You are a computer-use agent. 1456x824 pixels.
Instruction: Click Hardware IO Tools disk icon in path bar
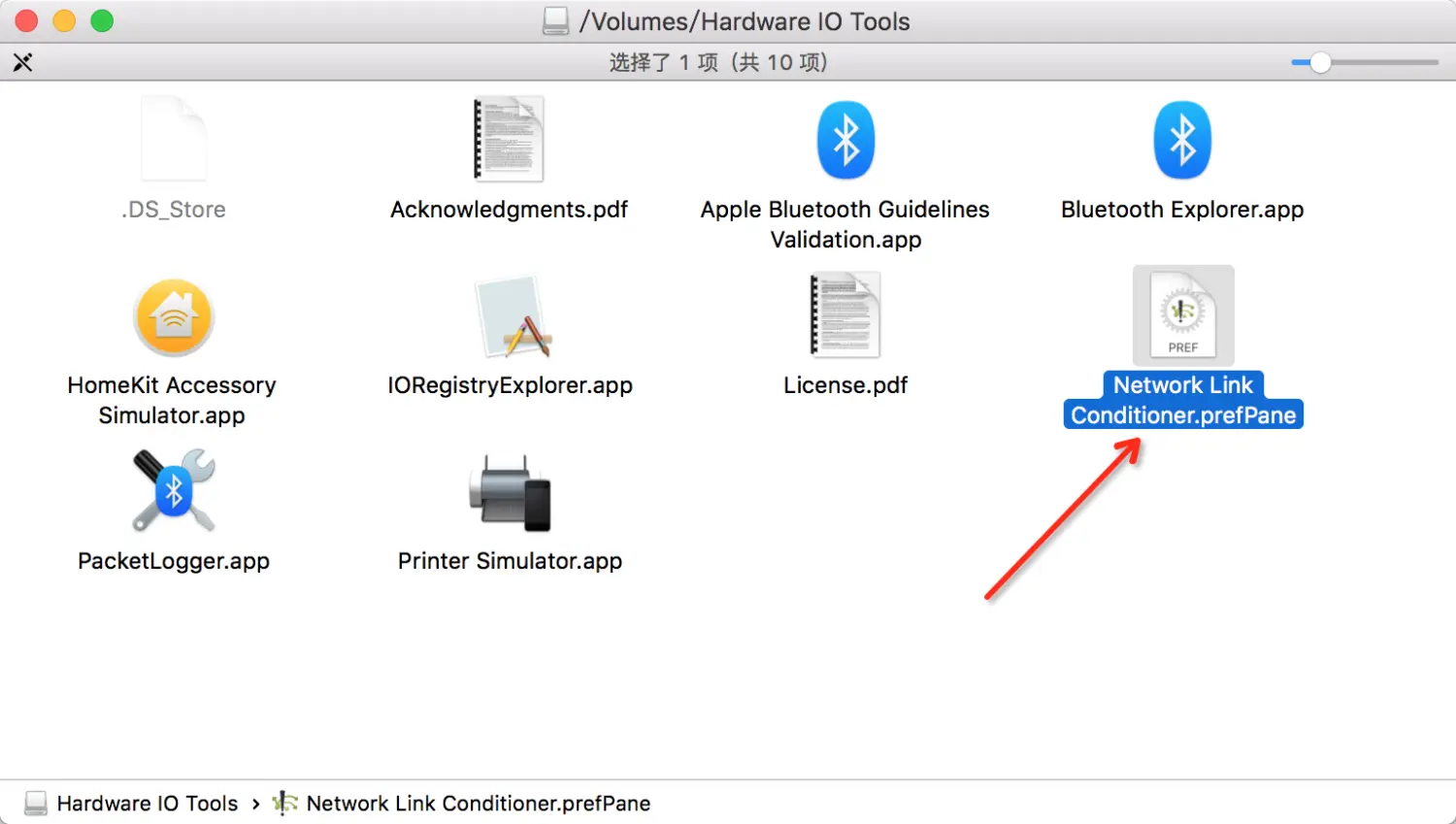coord(36,803)
